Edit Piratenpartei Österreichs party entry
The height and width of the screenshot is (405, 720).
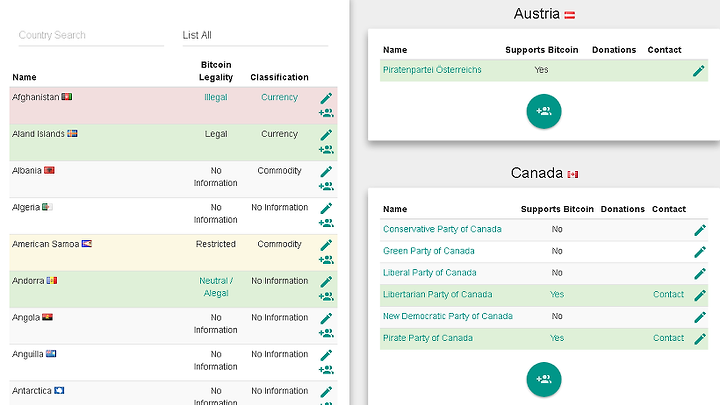click(x=698, y=71)
